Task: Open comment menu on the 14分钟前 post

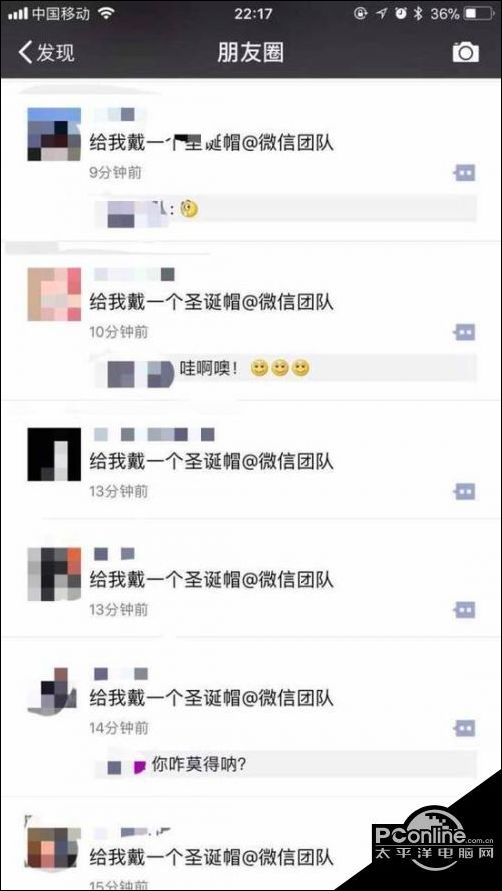Action: (x=464, y=727)
